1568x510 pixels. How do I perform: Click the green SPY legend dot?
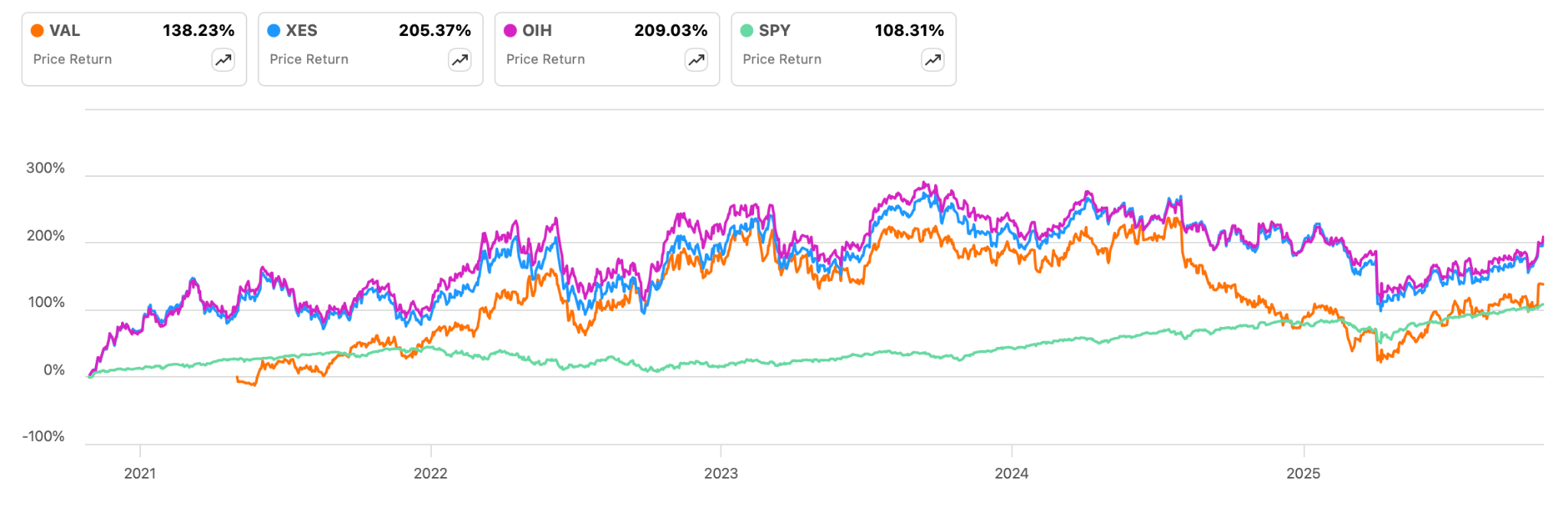click(747, 31)
